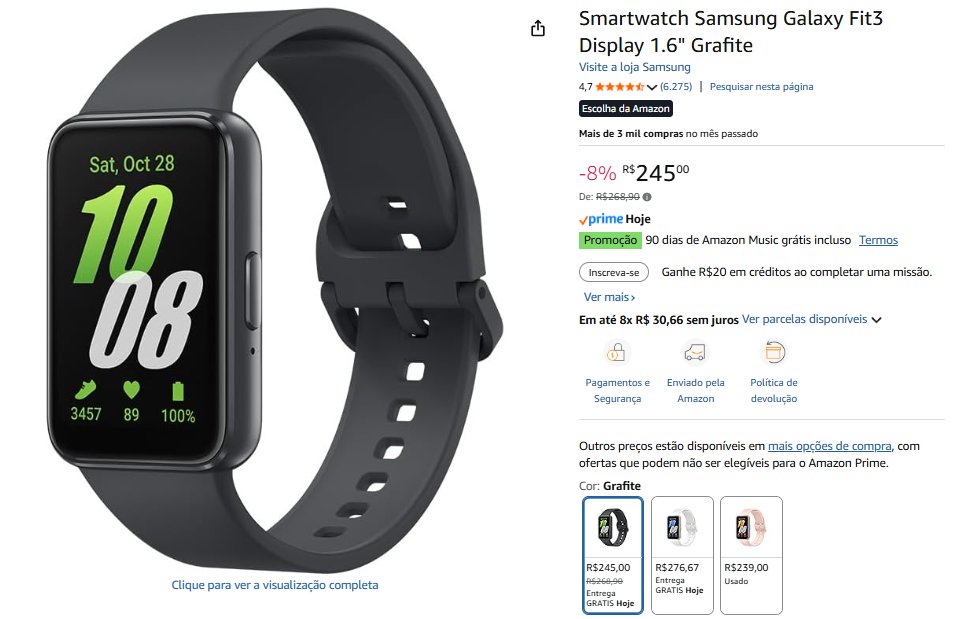Image resolution: width=965 pixels, height=619 pixels.
Task: Click the Inscreva-se button
Action: (614, 272)
